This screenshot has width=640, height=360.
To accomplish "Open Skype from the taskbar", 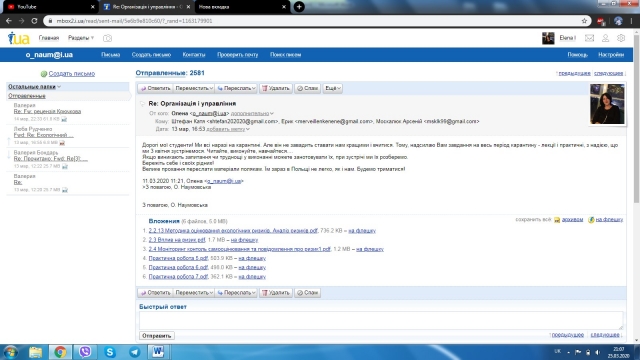I will (x=109, y=352).
